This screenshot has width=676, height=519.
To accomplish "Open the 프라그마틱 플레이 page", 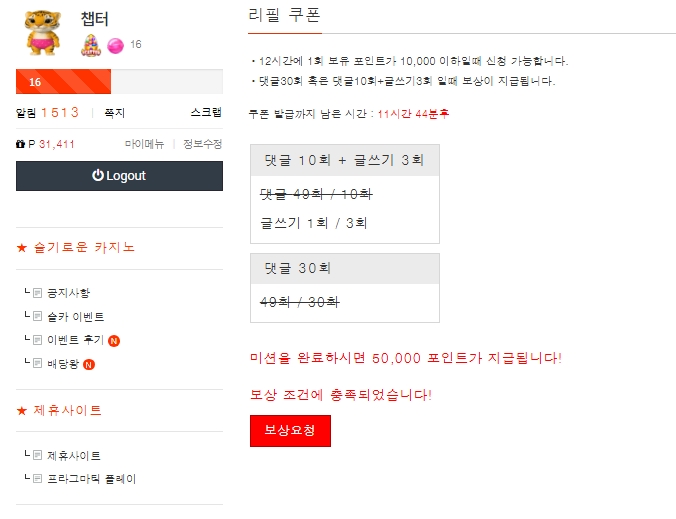I will click(x=91, y=479).
